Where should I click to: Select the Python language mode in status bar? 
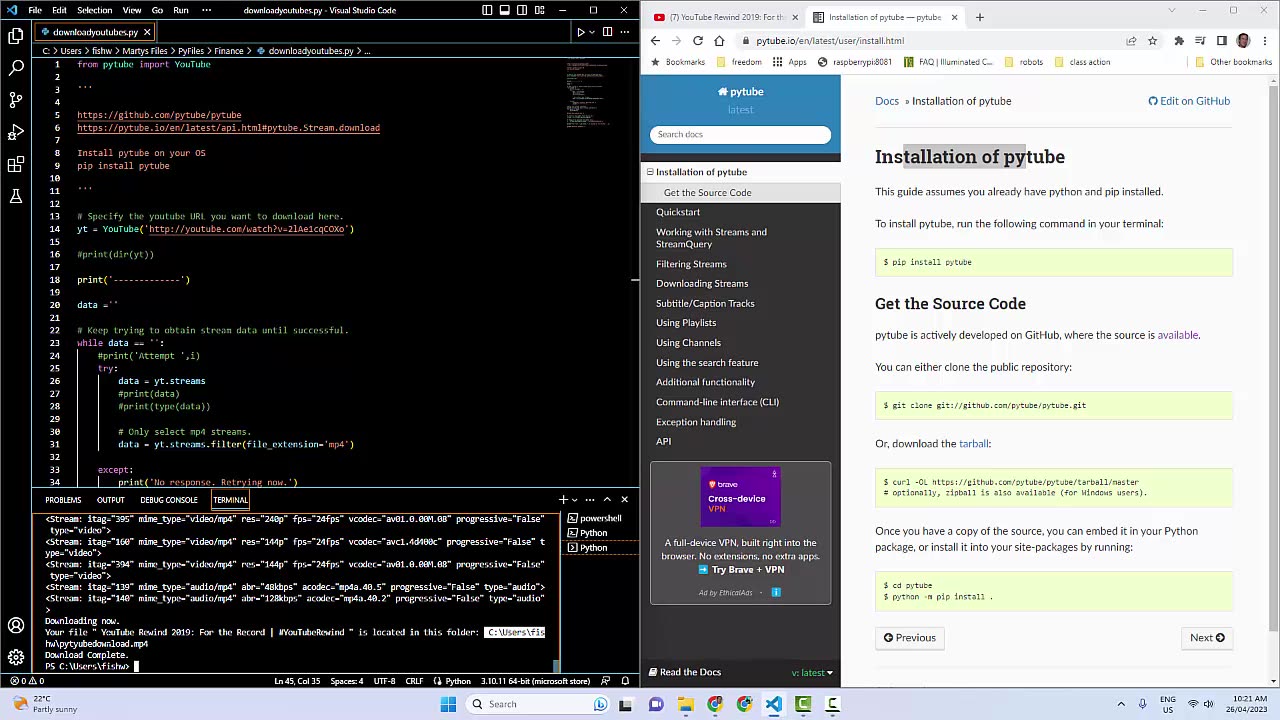(x=458, y=681)
